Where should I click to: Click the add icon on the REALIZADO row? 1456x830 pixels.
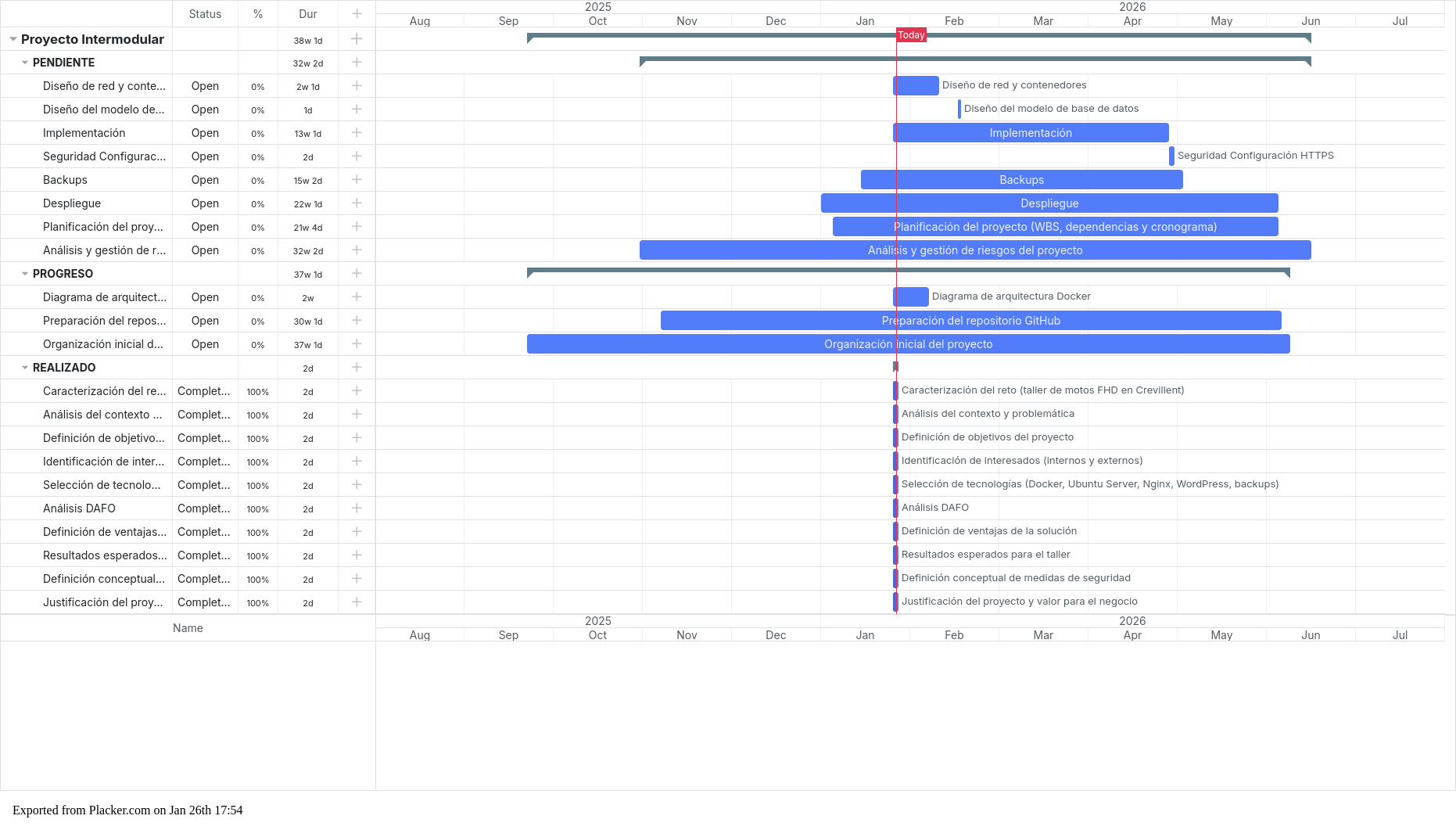[x=357, y=368]
